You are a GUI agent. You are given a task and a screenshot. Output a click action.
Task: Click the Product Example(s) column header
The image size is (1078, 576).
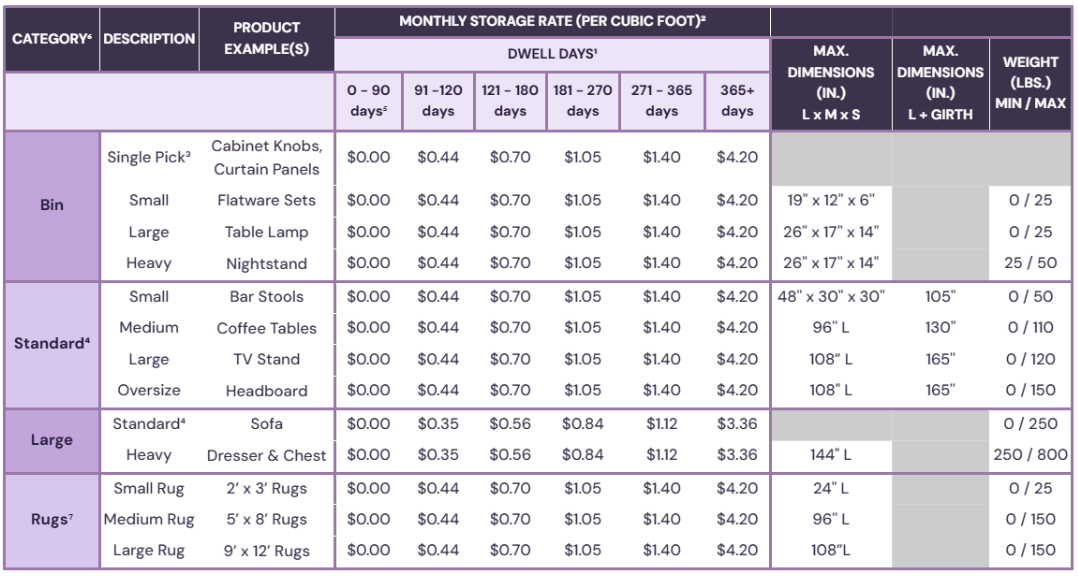click(x=266, y=38)
